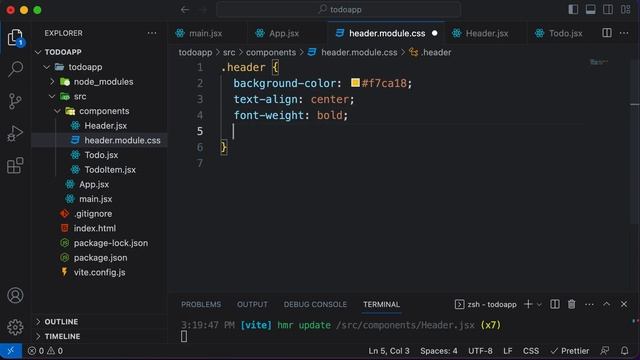Show errors and warnings count in status bar
The height and width of the screenshot is (360, 640).
pyautogui.click(x=45, y=351)
